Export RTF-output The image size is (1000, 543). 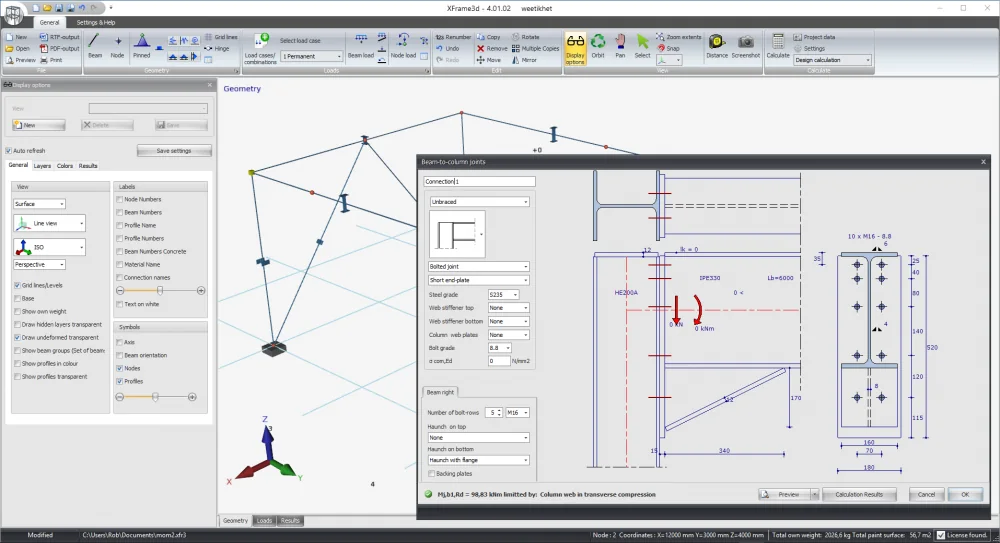coord(60,37)
